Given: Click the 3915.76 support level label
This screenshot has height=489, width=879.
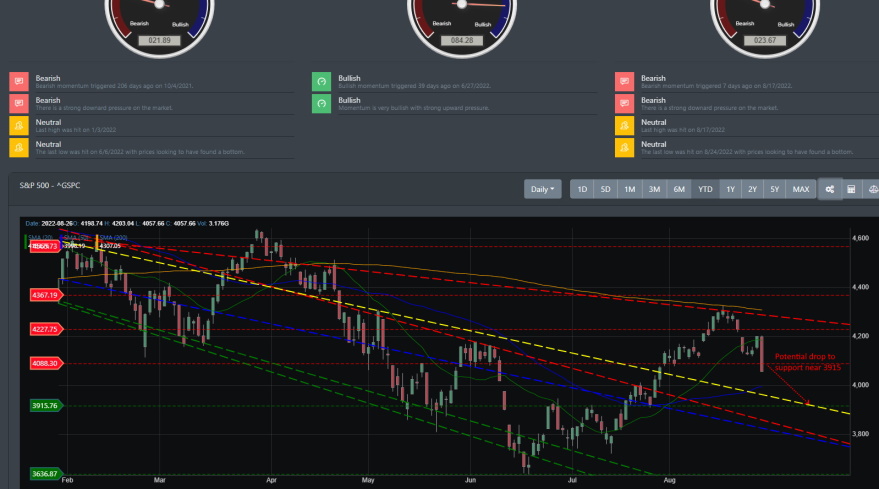Looking at the screenshot, I should (45, 405).
